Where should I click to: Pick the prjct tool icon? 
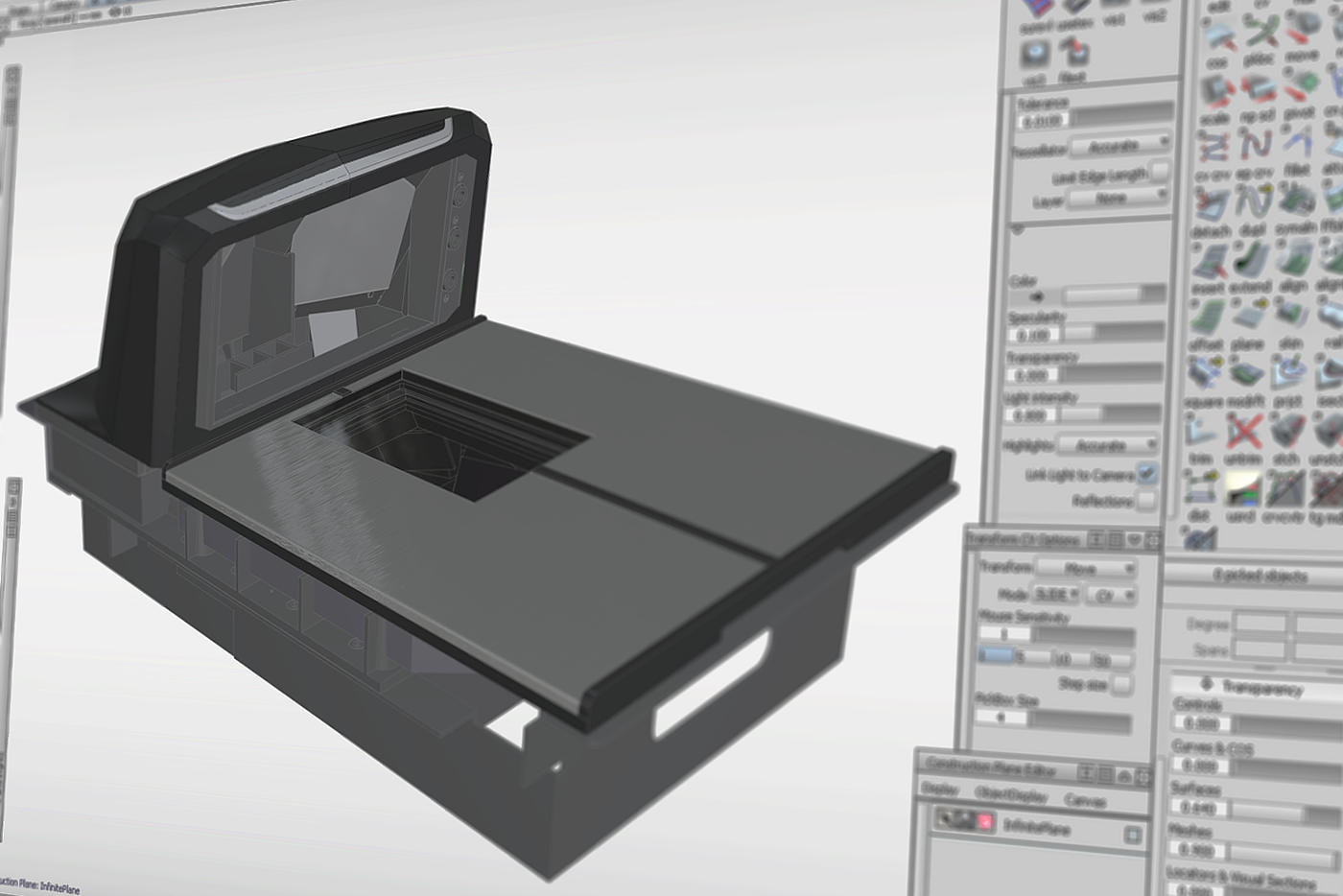click(1288, 374)
